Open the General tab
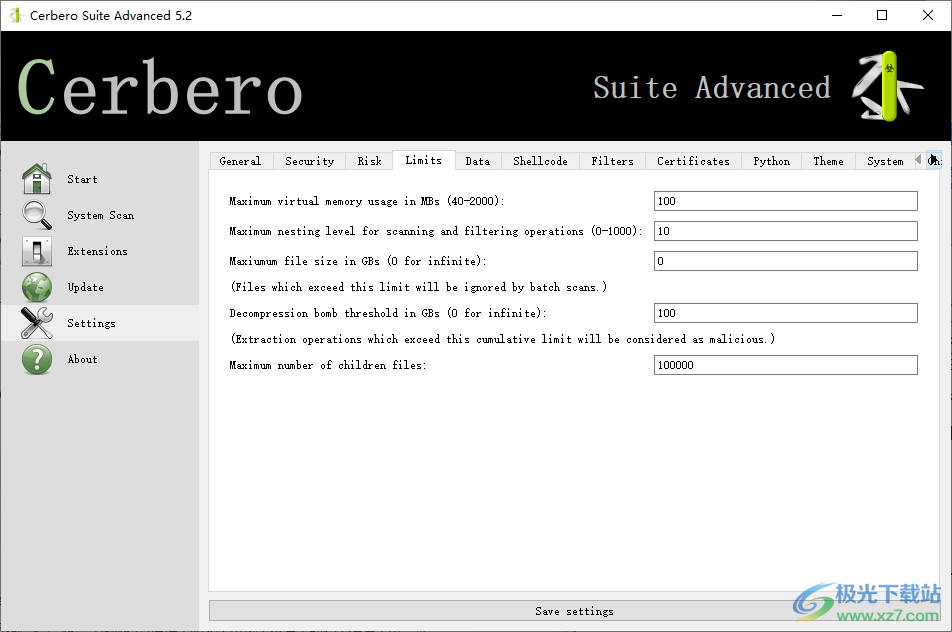The width and height of the screenshot is (952, 632). pos(240,161)
